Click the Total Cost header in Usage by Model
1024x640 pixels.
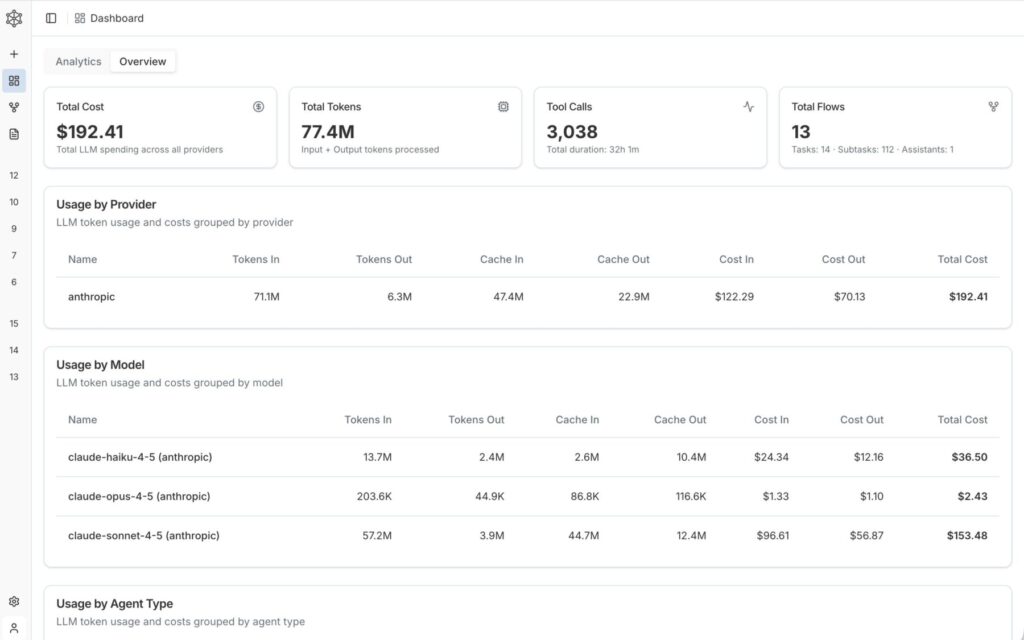tap(962, 420)
